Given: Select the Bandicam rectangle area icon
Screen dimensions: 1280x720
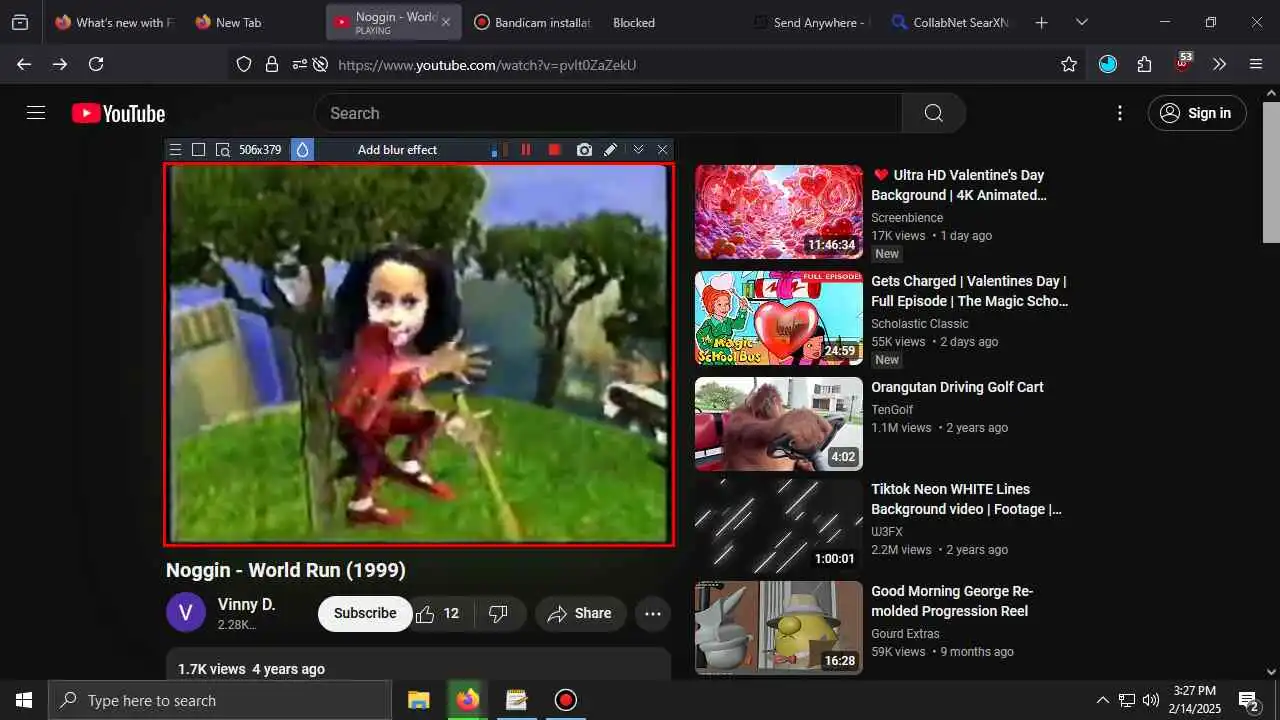Looking at the screenshot, I should coord(198,150).
